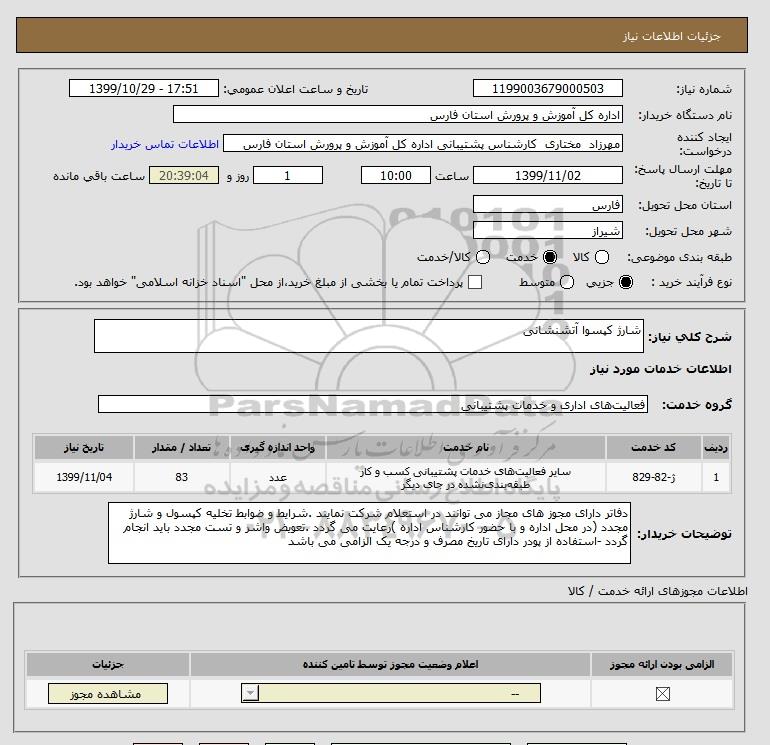Click the شرح کلی نیاز description box

click(x=369, y=336)
